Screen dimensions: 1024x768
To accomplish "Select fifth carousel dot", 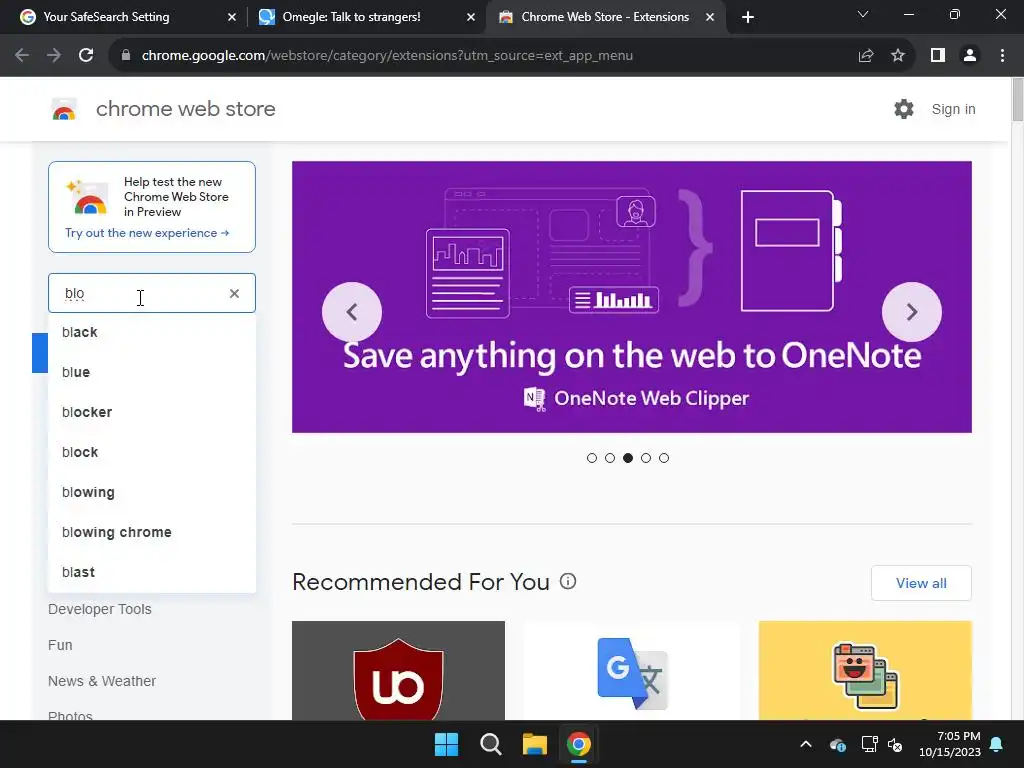I will (664, 458).
